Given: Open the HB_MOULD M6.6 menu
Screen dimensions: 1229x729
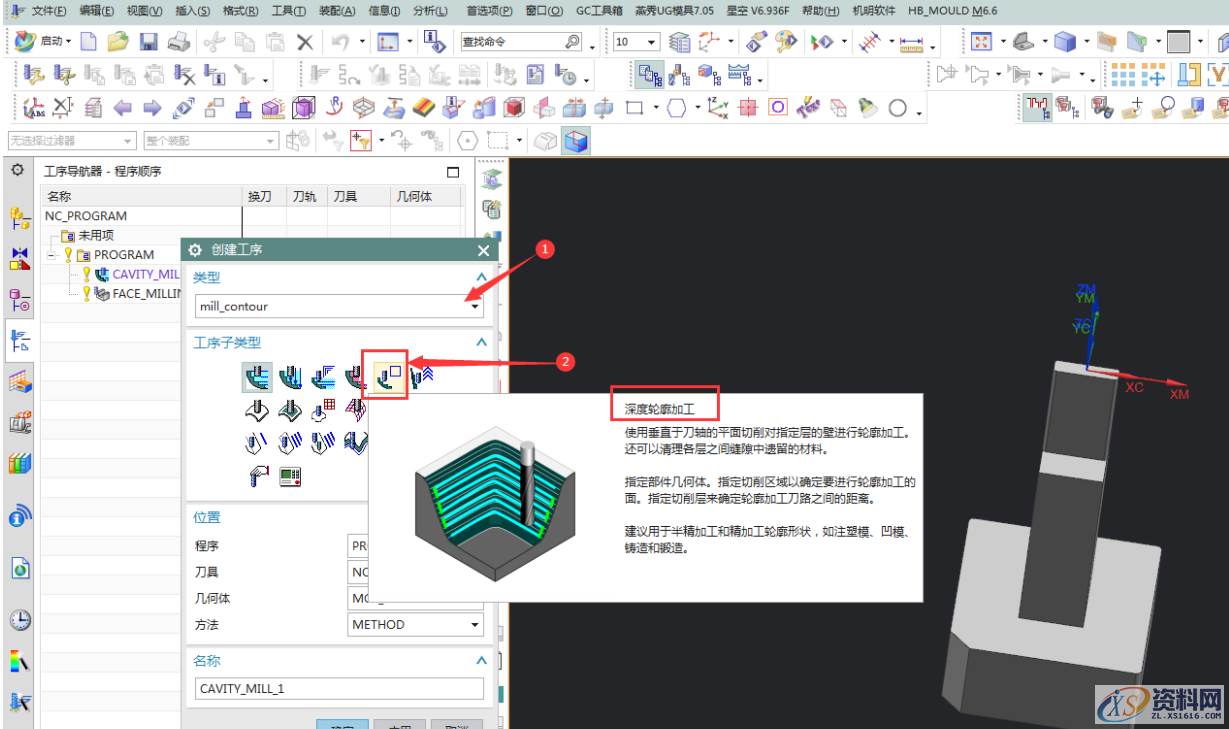Looking at the screenshot, I should coord(952,11).
